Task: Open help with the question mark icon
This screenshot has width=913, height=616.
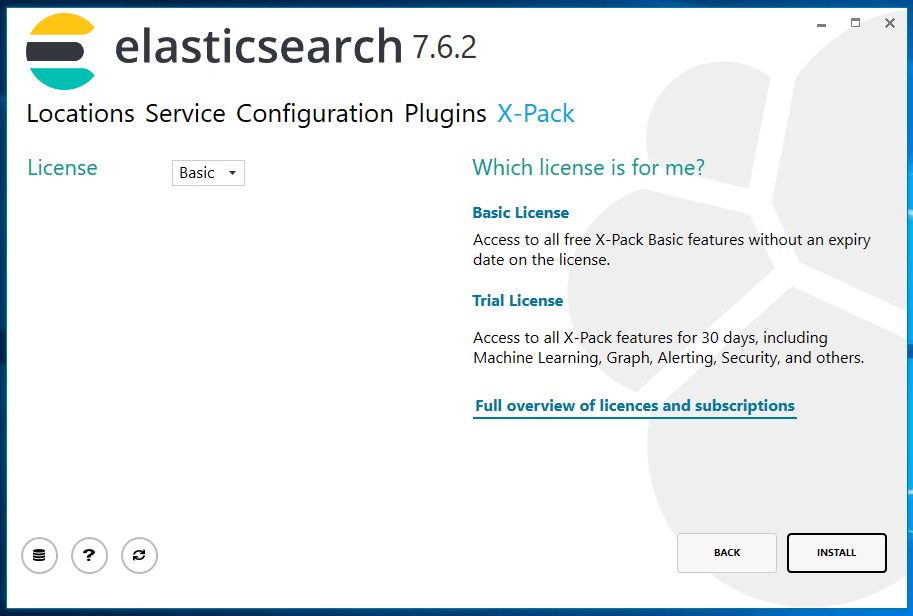Action: [89, 555]
